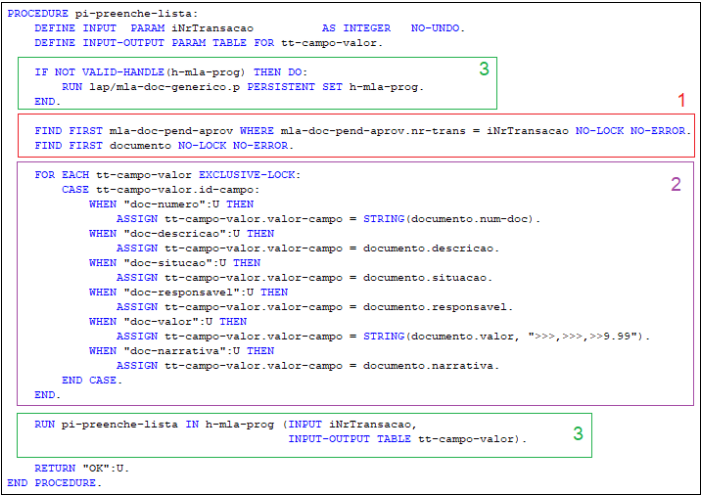Click the 'RETURN "OK":U.' line

[x=82, y=468]
